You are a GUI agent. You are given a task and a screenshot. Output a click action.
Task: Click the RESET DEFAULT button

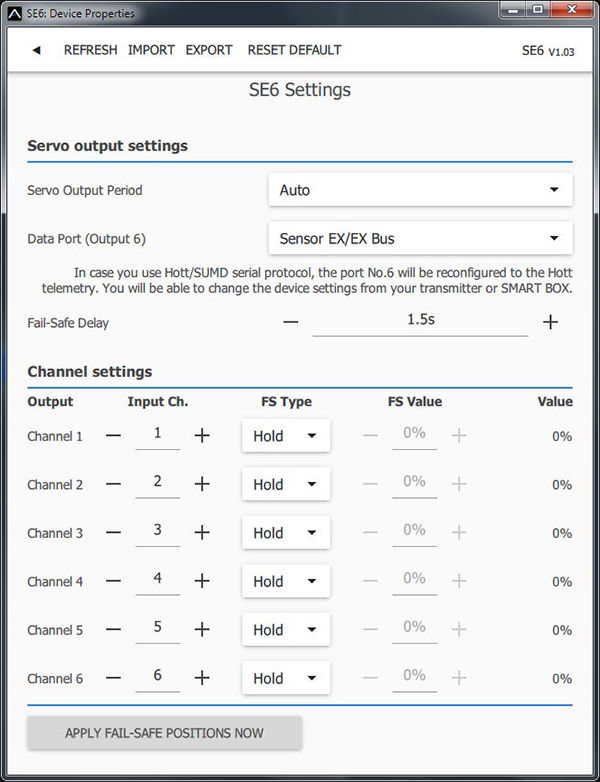294,50
